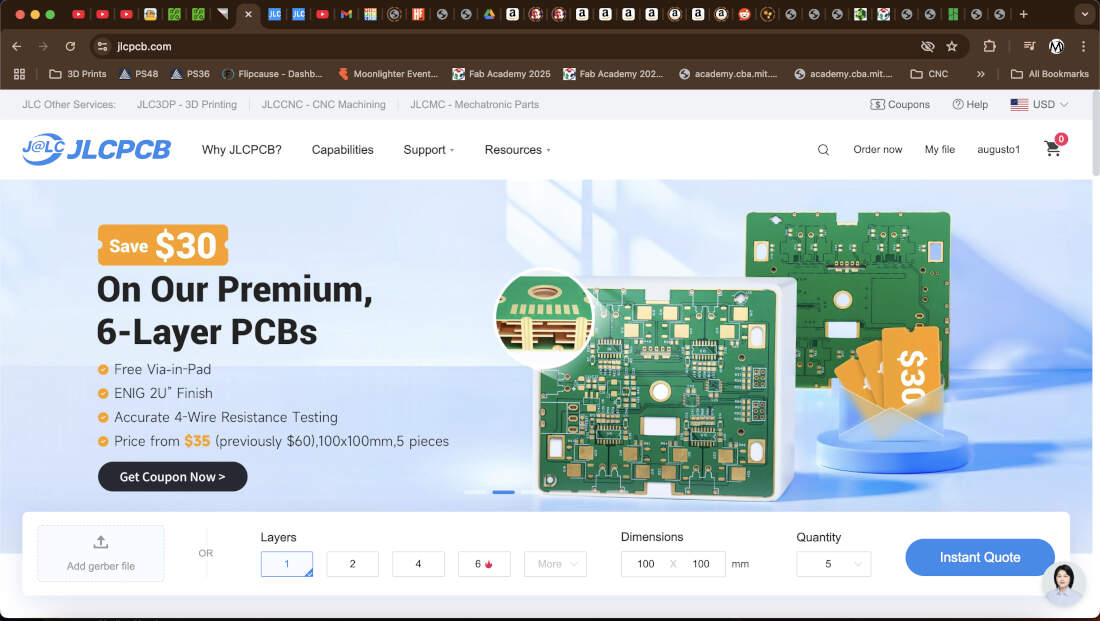Click Order now in the header
This screenshot has width=1100, height=621.
[878, 149]
